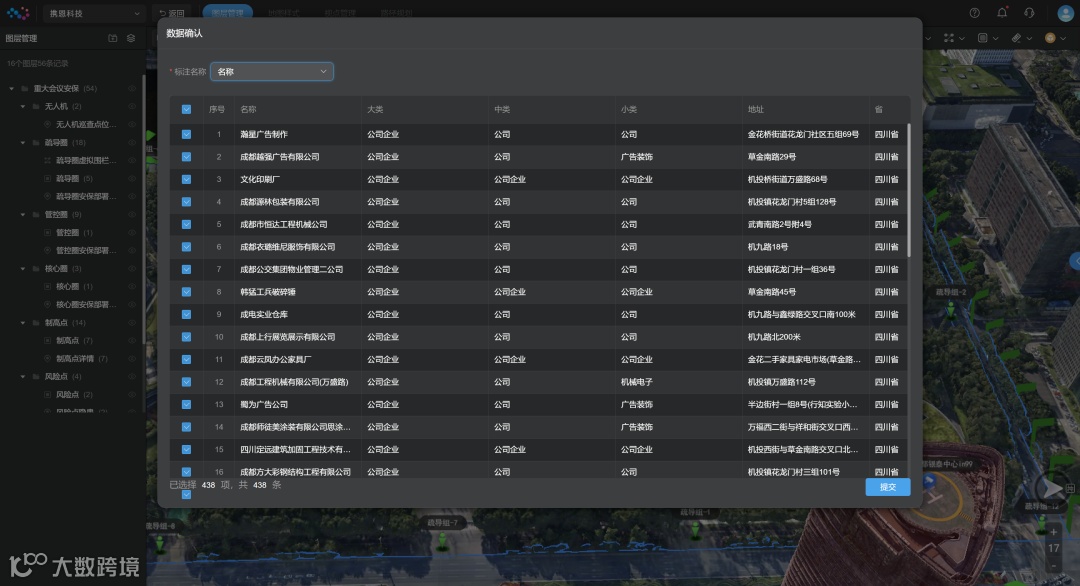Screen dimensions: 1080x586
Task: Select the 风险点 (2) layer item
Action: coord(74,395)
